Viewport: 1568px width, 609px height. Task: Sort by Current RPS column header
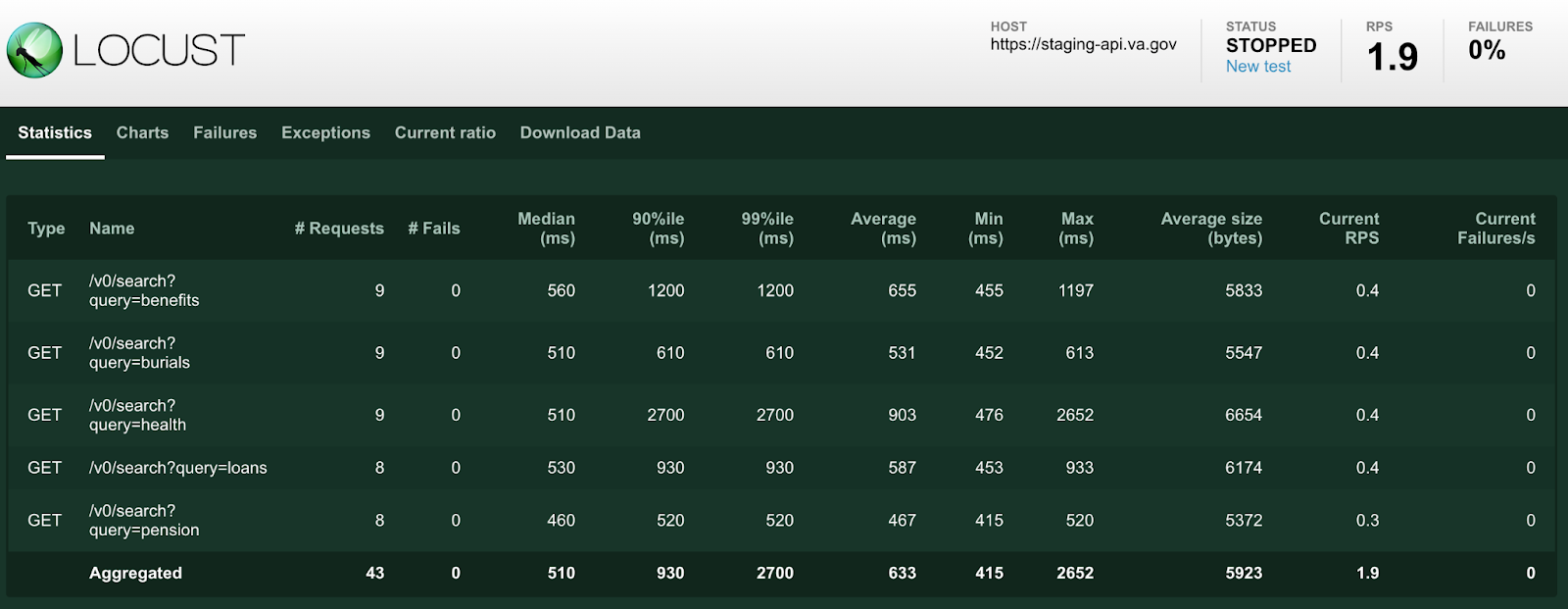coord(1348,228)
